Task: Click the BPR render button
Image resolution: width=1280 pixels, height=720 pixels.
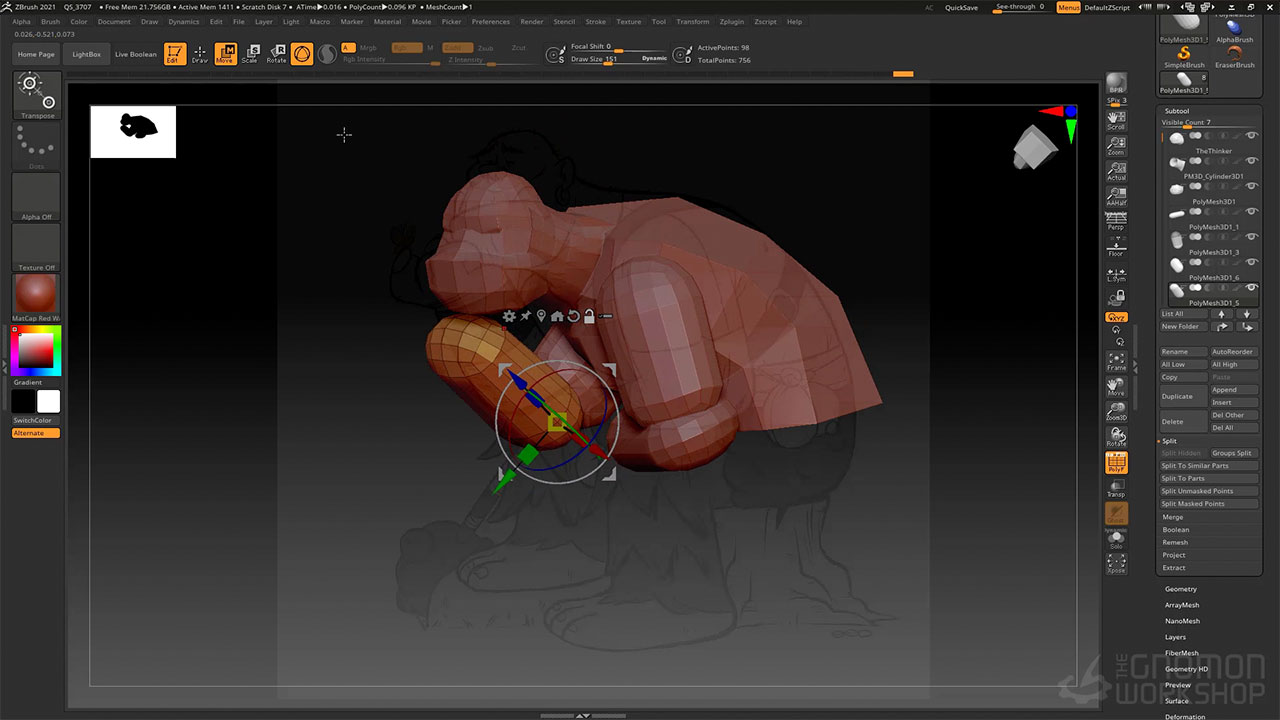Action: 1116,83
